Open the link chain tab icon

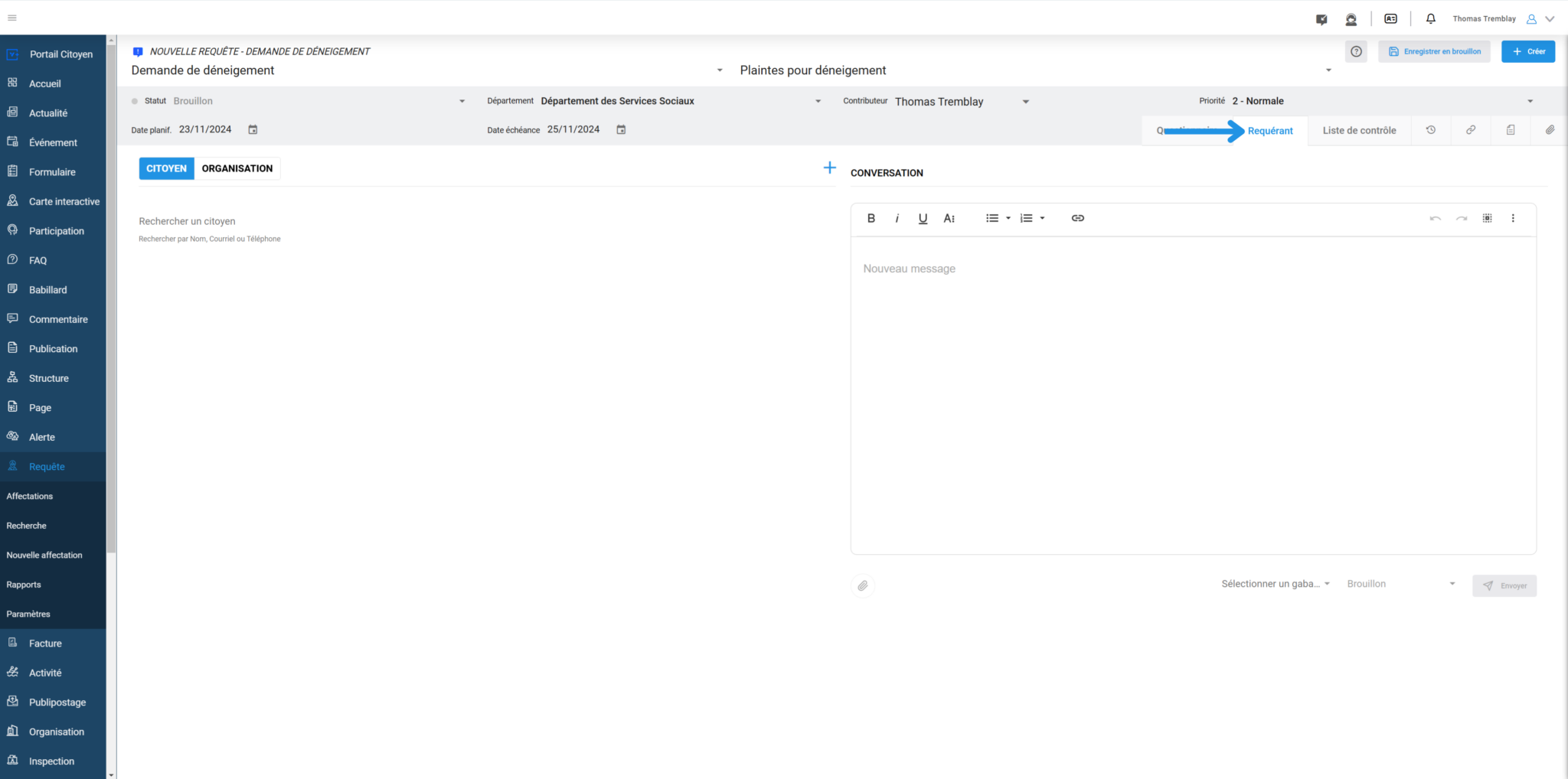(x=1471, y=130)
